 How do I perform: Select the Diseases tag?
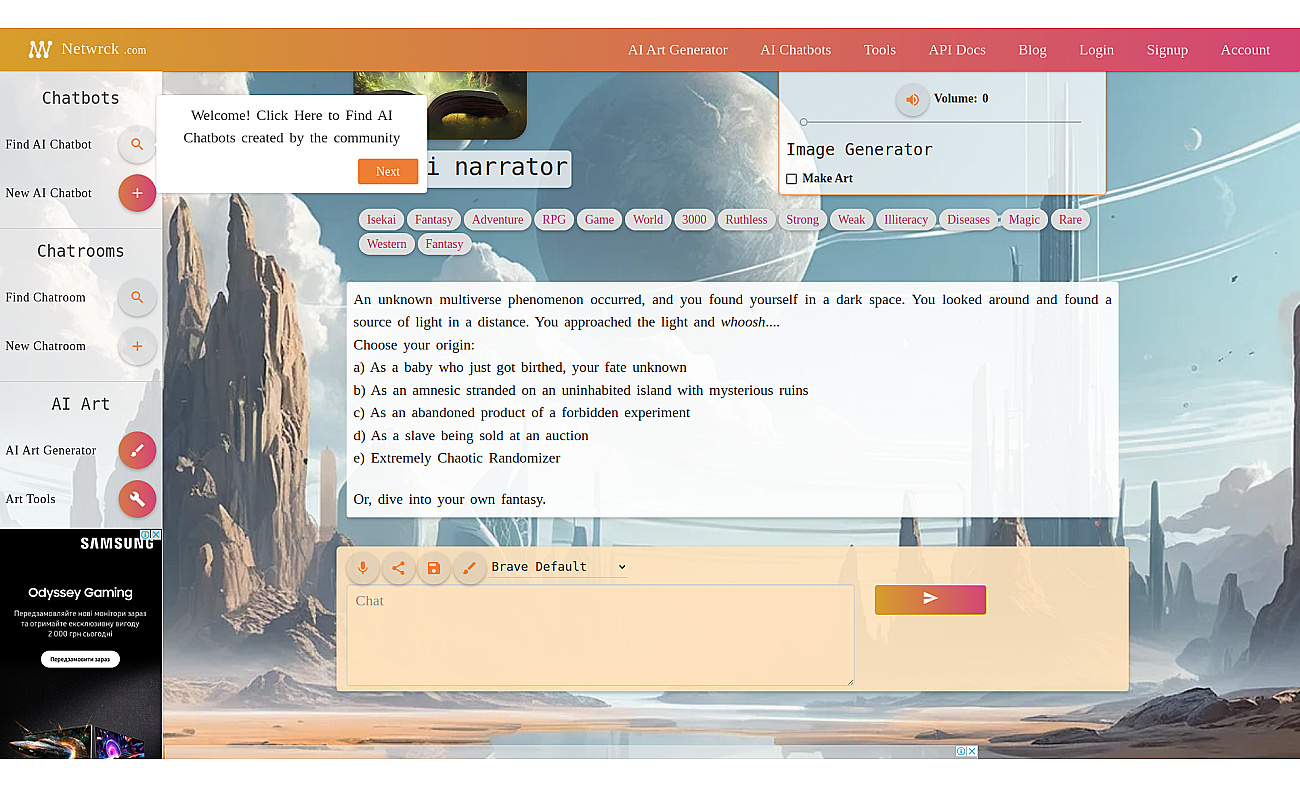click(968, 220)
